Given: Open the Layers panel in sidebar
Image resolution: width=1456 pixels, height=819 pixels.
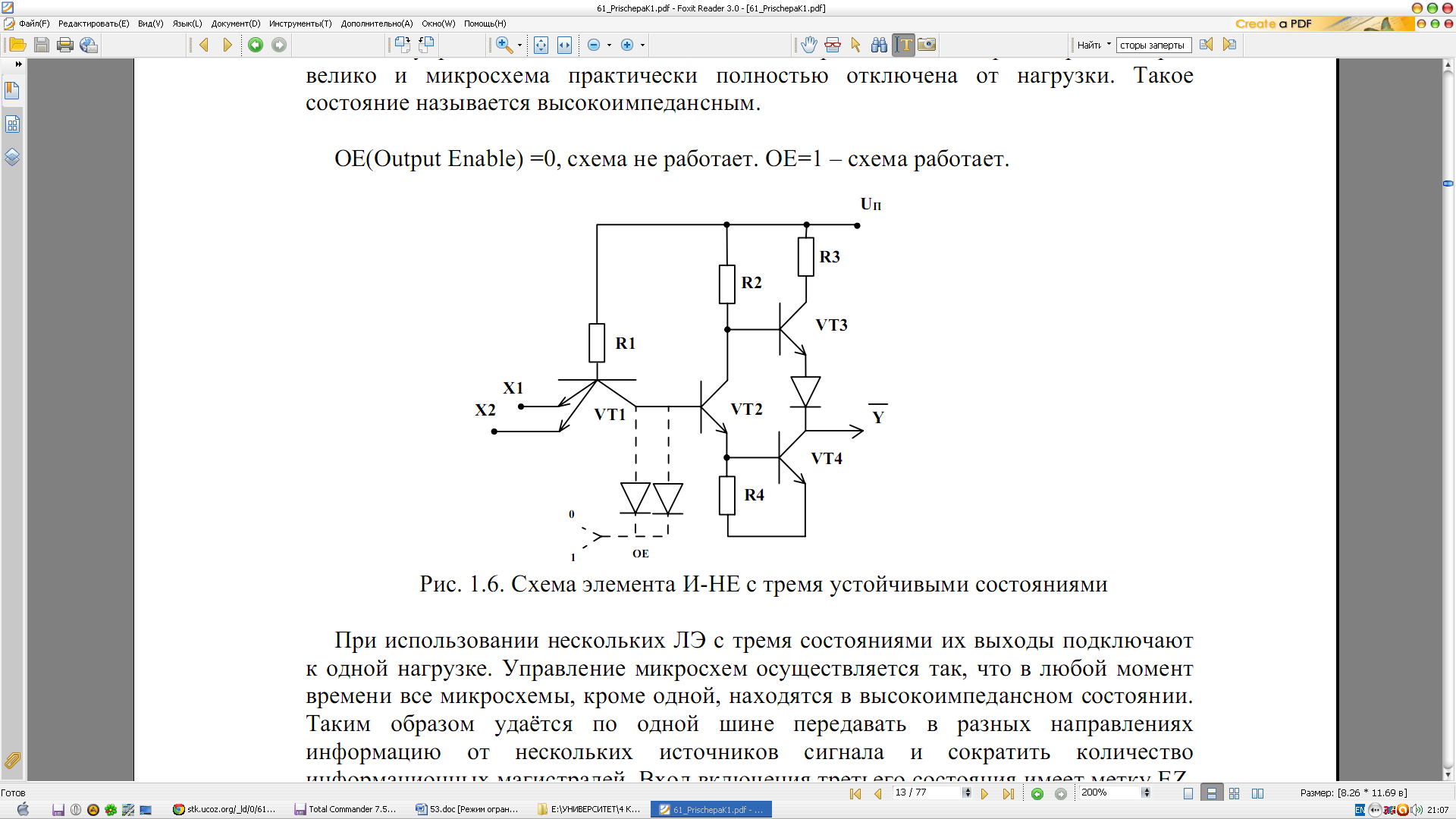Looking at the screenshot, I should coord(12,157).
